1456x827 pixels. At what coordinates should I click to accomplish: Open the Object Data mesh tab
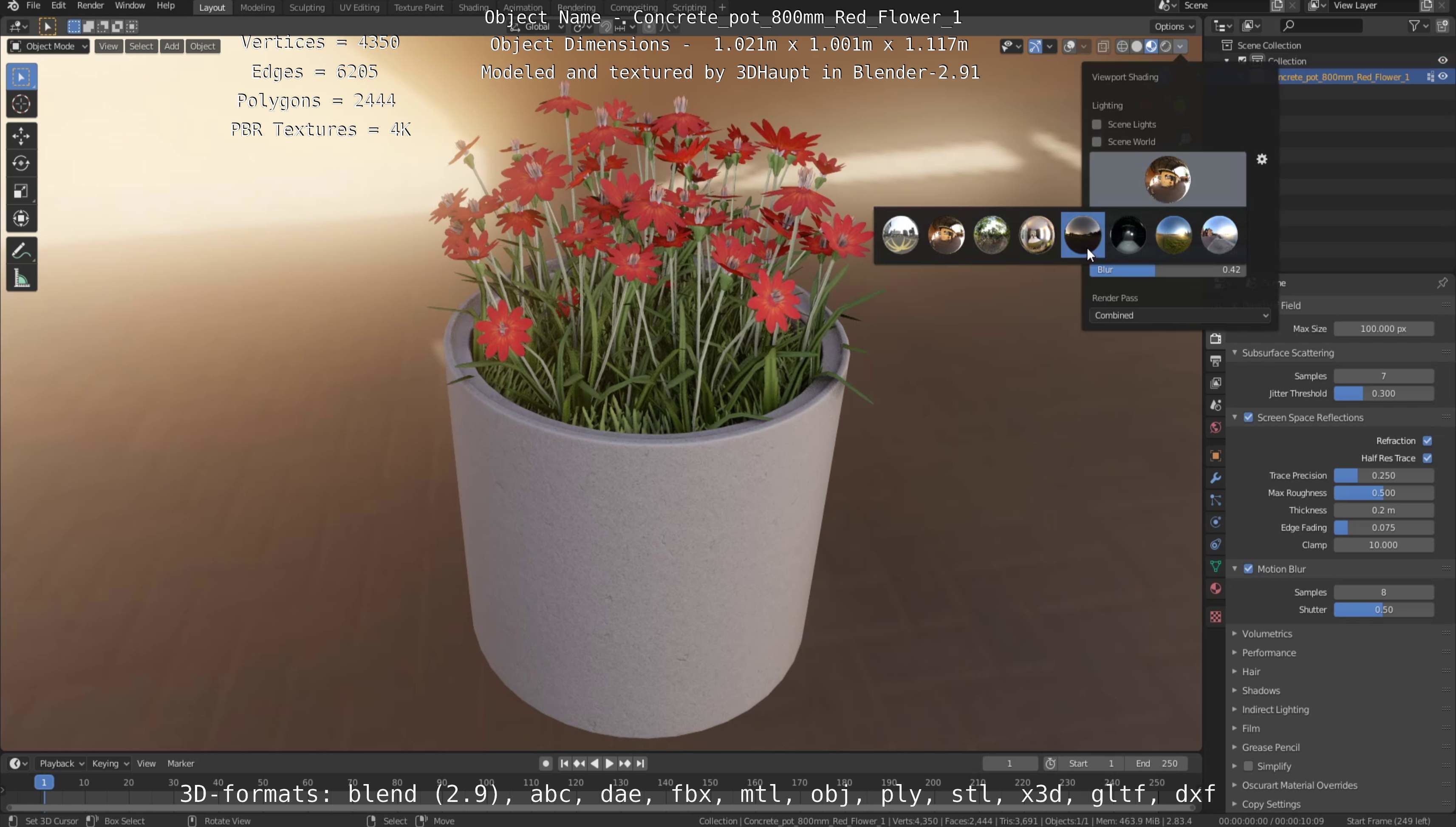click(x=1215, y=566)
